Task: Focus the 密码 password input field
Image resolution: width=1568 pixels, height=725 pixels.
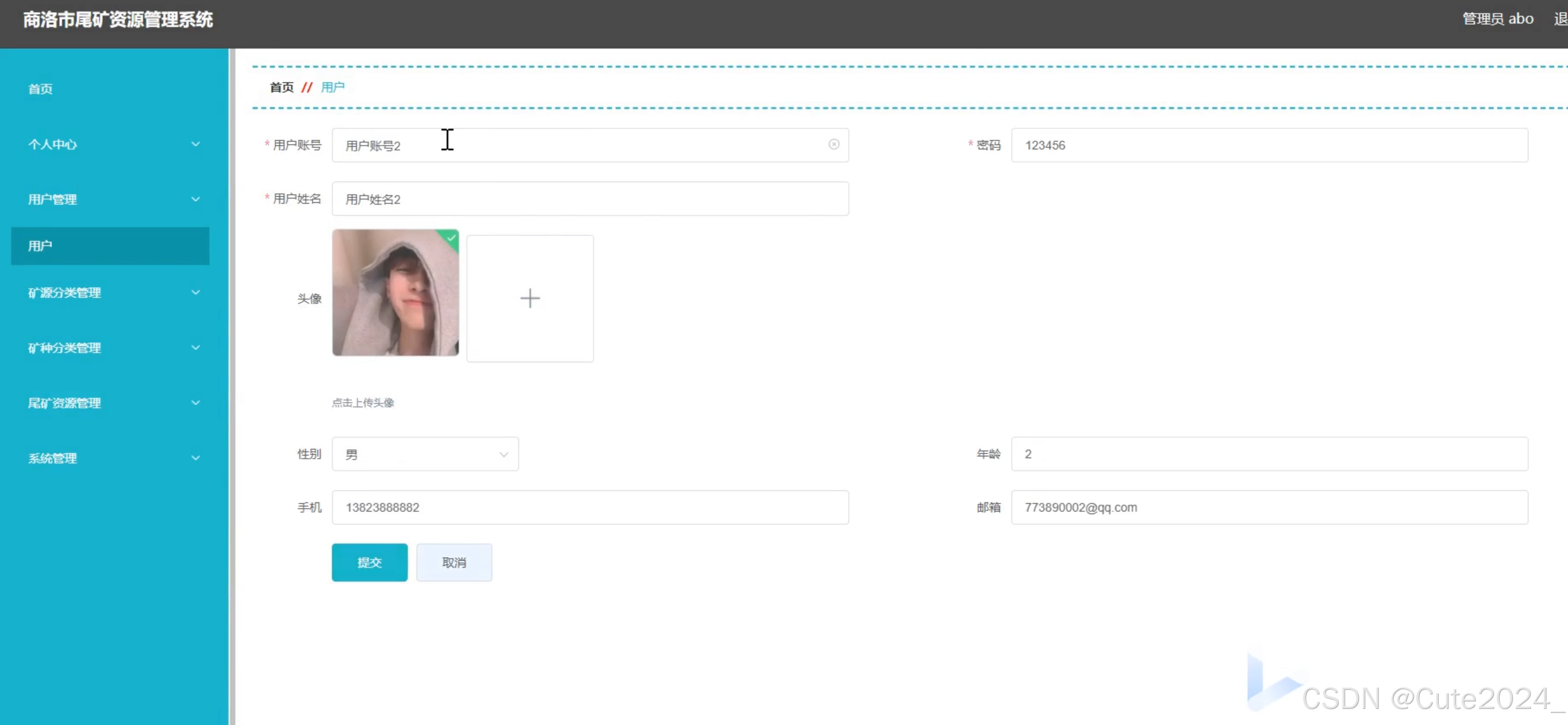Action: point(1269,145)
